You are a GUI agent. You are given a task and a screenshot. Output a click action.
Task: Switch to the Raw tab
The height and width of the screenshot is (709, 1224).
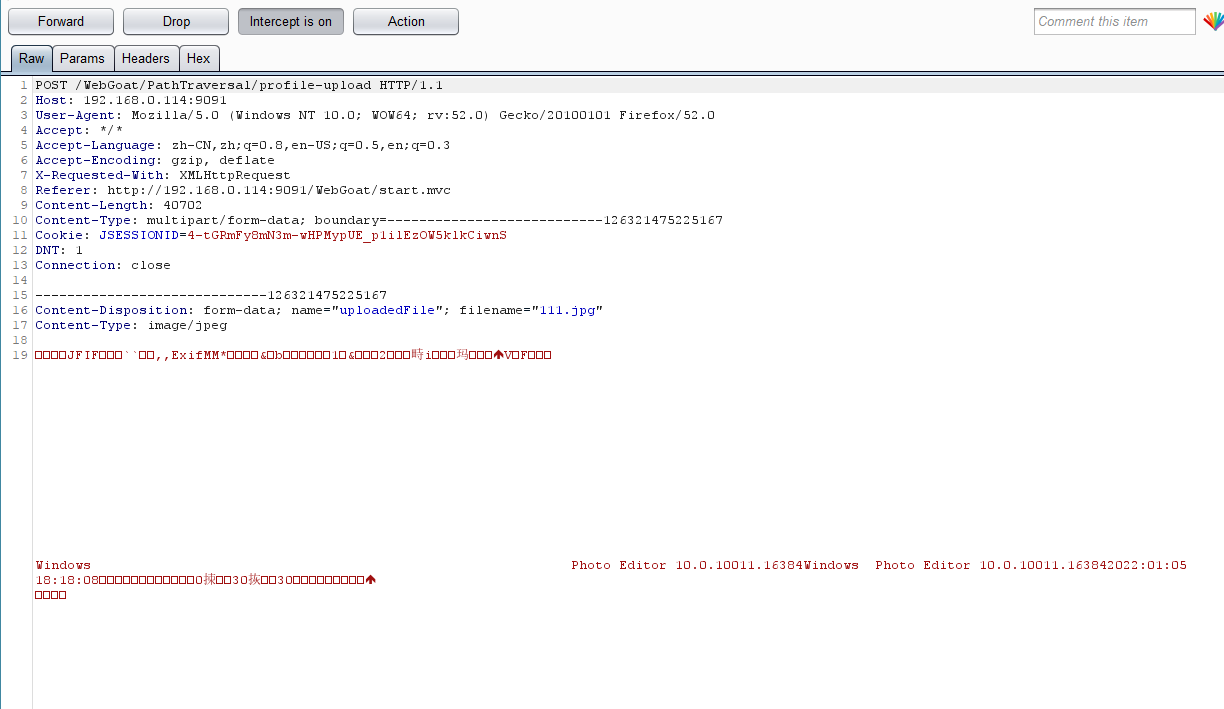pos(31,59)
